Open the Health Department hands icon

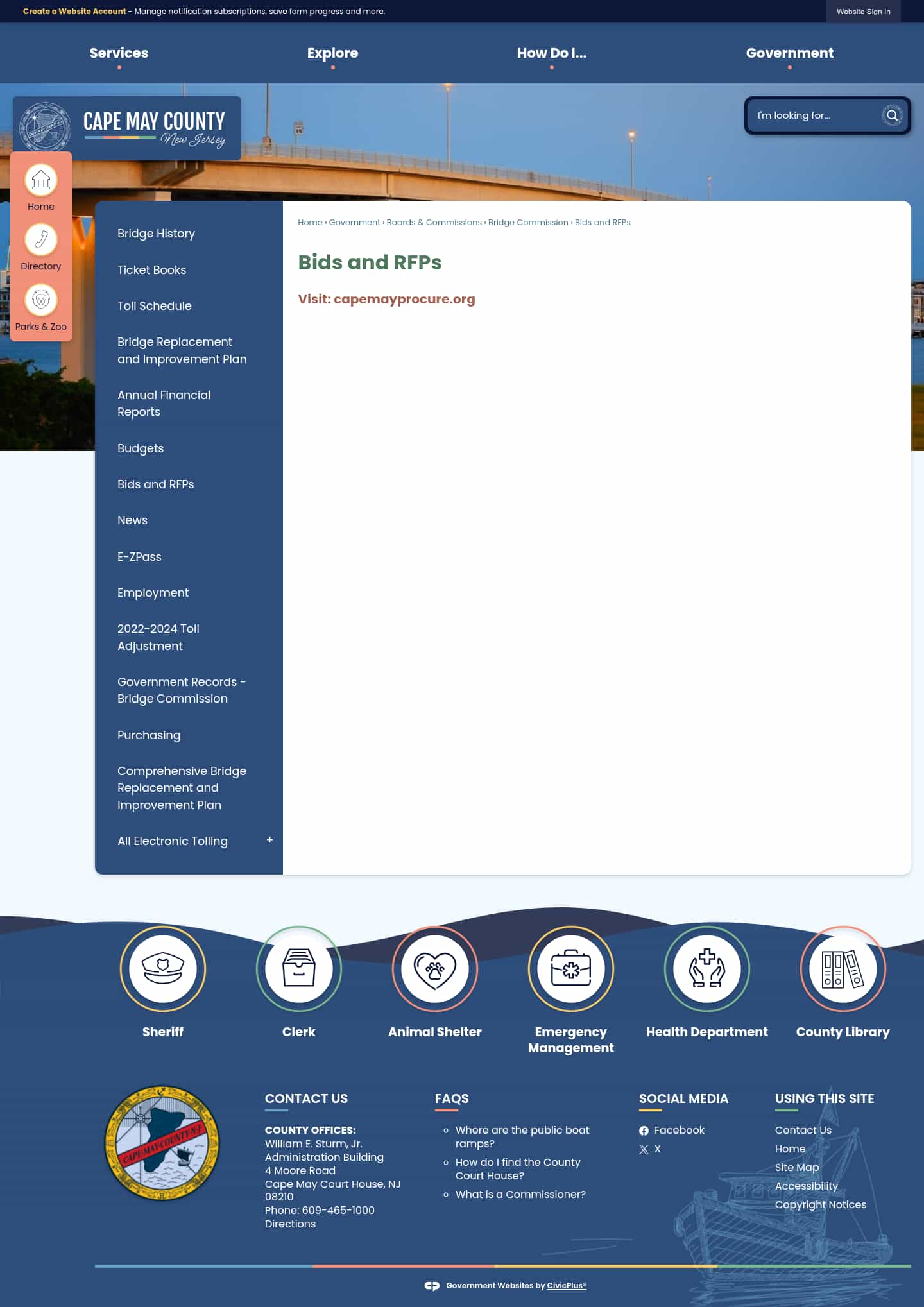pos(707,968)
